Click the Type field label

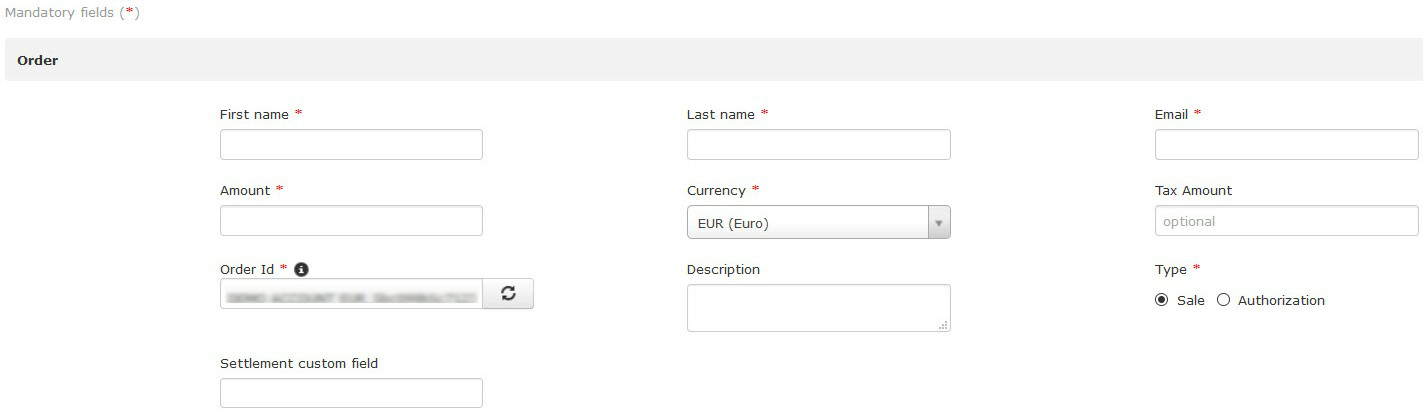point(1170,270)
